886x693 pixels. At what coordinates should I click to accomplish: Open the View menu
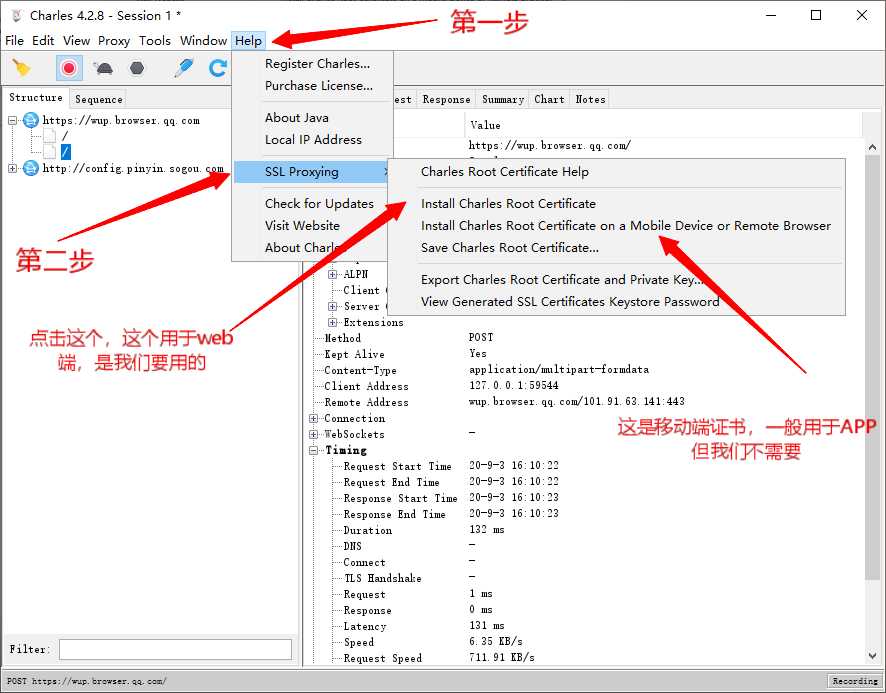[x=76, y=40]
